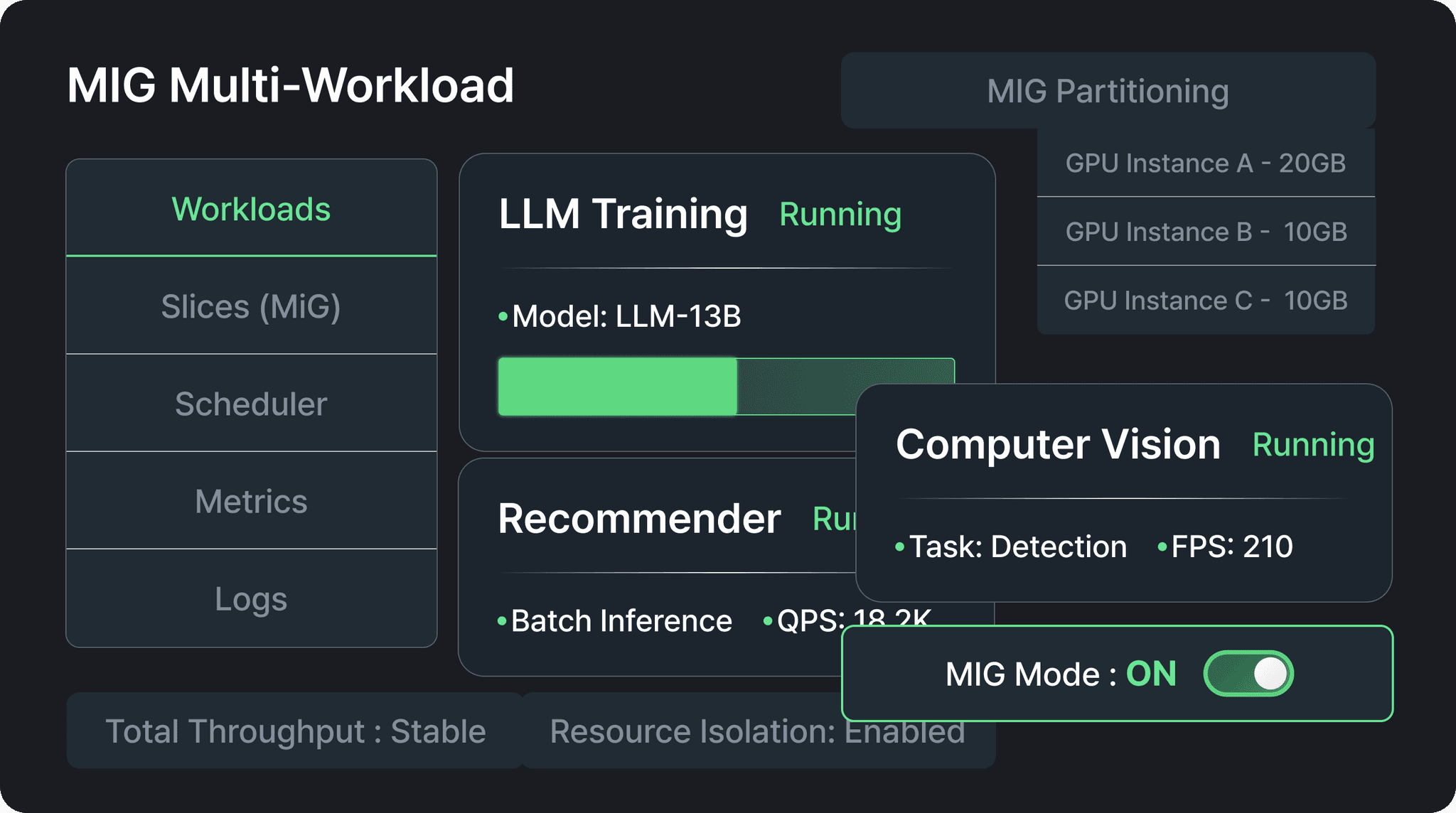Viewport: 1456px width, 813px height.
Task: View the Logs tab
Action: [251, 598]
